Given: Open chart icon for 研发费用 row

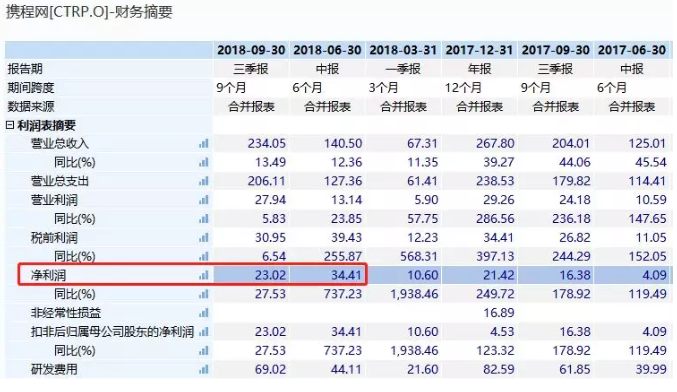Looking at the screenshot, I should (203, 369).
